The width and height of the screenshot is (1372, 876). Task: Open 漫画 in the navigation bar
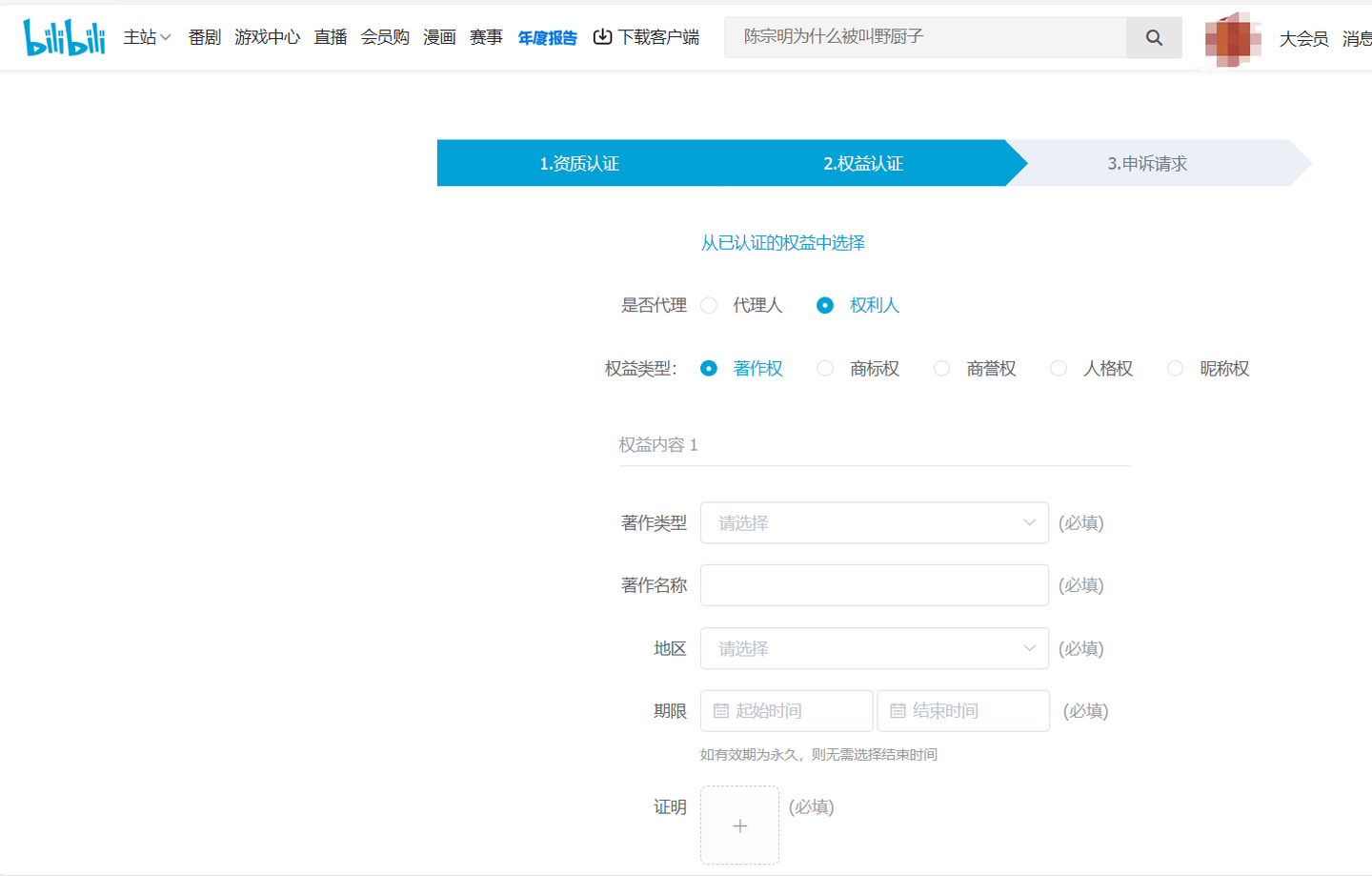point(439,37)
